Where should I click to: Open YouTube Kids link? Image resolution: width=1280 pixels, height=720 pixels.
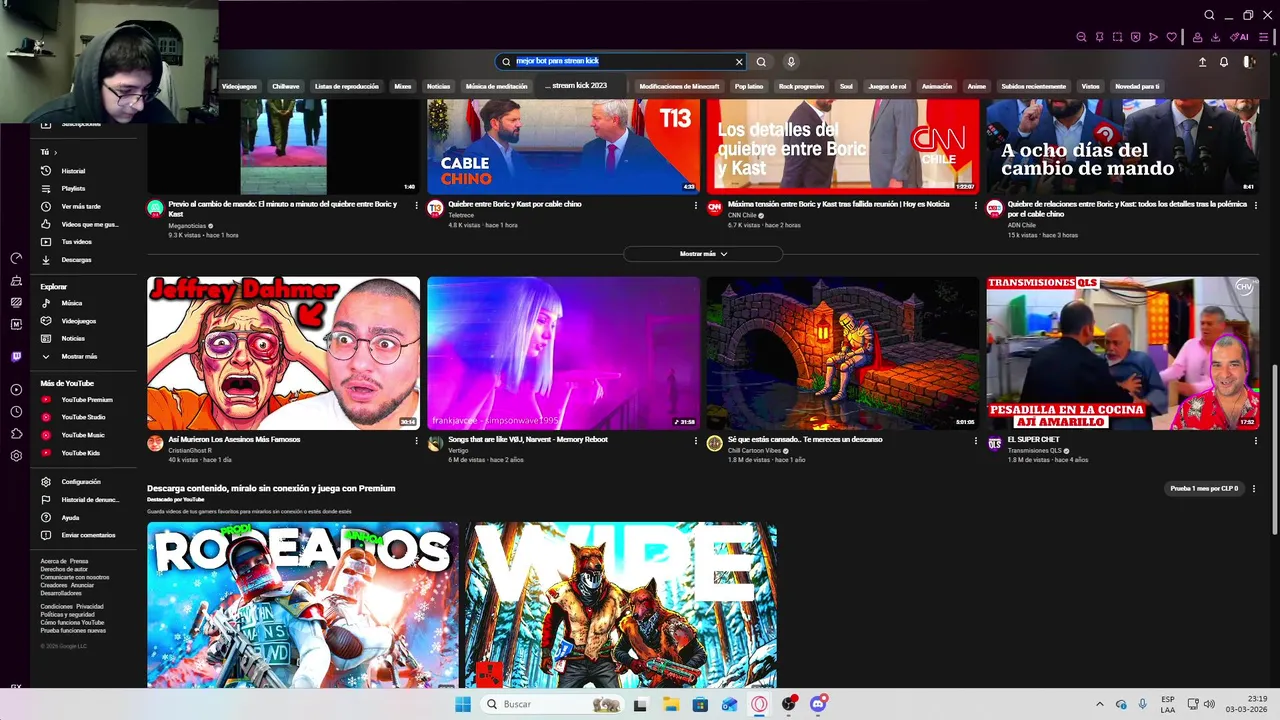coord(80,453)
